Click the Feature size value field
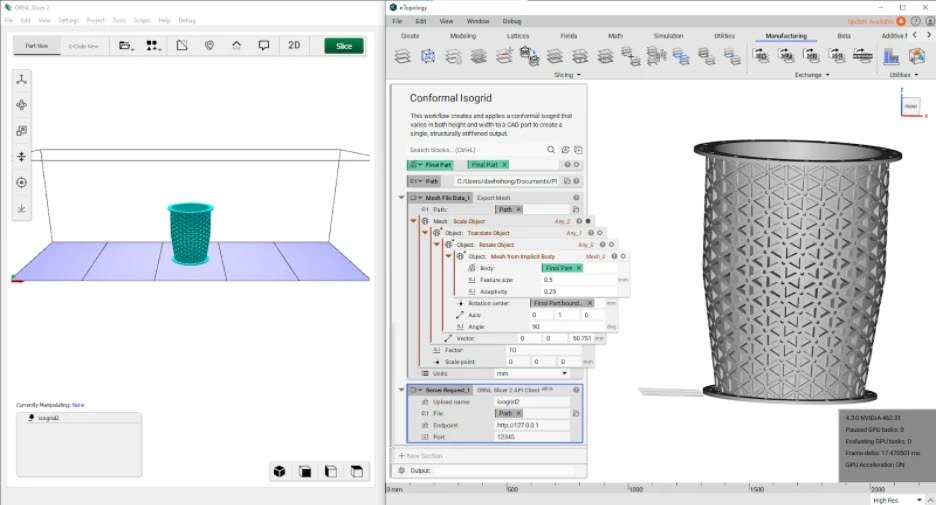 (x=579, y=279)
